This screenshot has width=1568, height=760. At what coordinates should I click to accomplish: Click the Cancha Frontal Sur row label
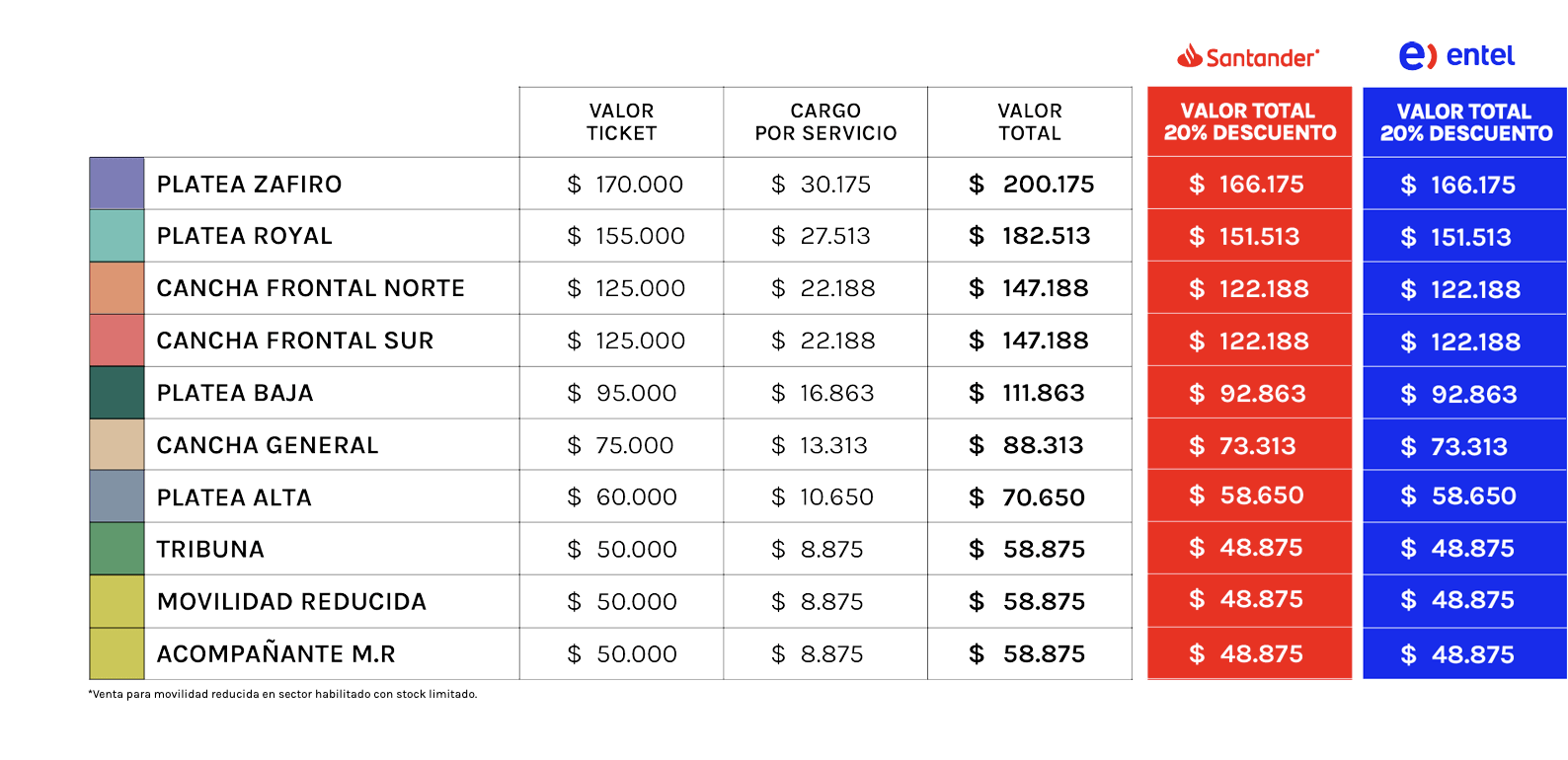point(295,341)
